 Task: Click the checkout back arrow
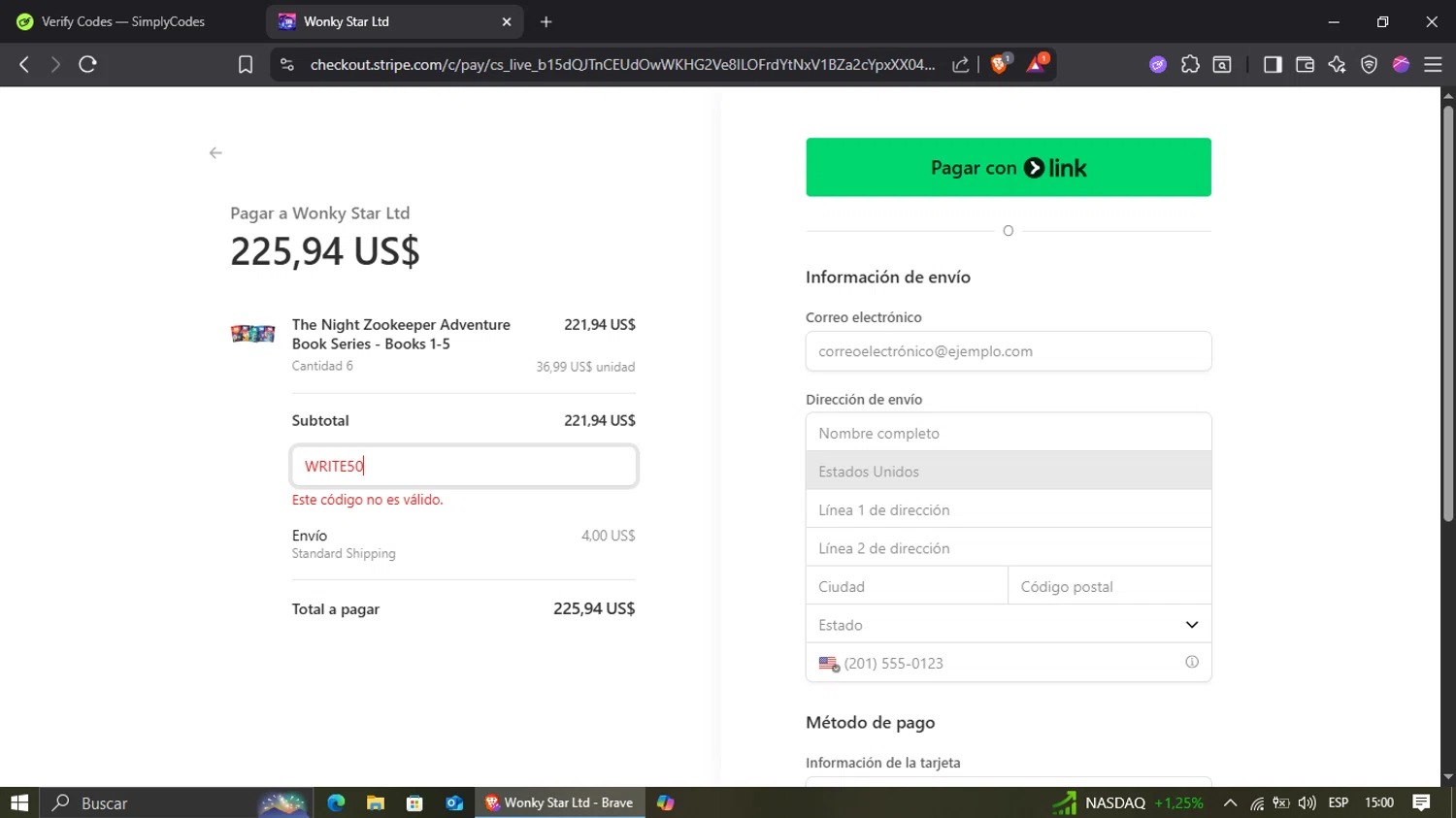pos(215,152)
